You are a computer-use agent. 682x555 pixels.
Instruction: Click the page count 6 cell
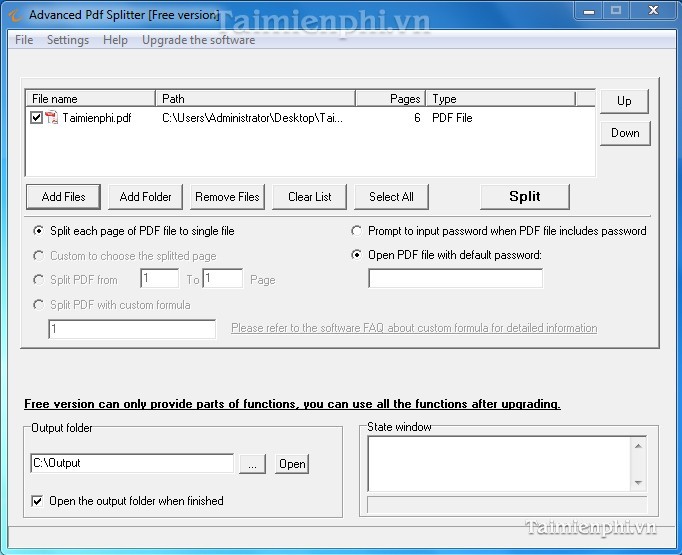(417, 118)
